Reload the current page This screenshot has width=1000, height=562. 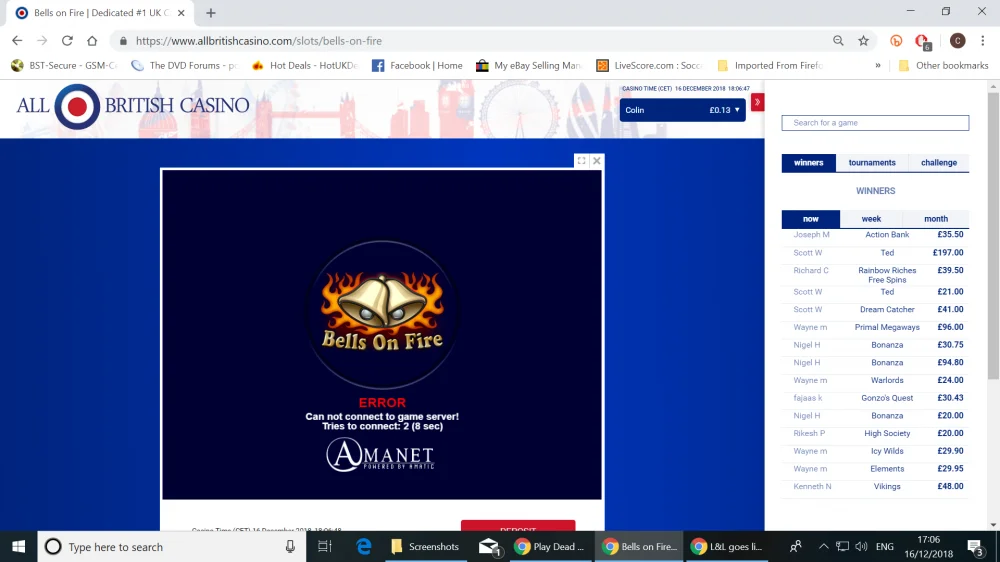[x=67, y=40]
